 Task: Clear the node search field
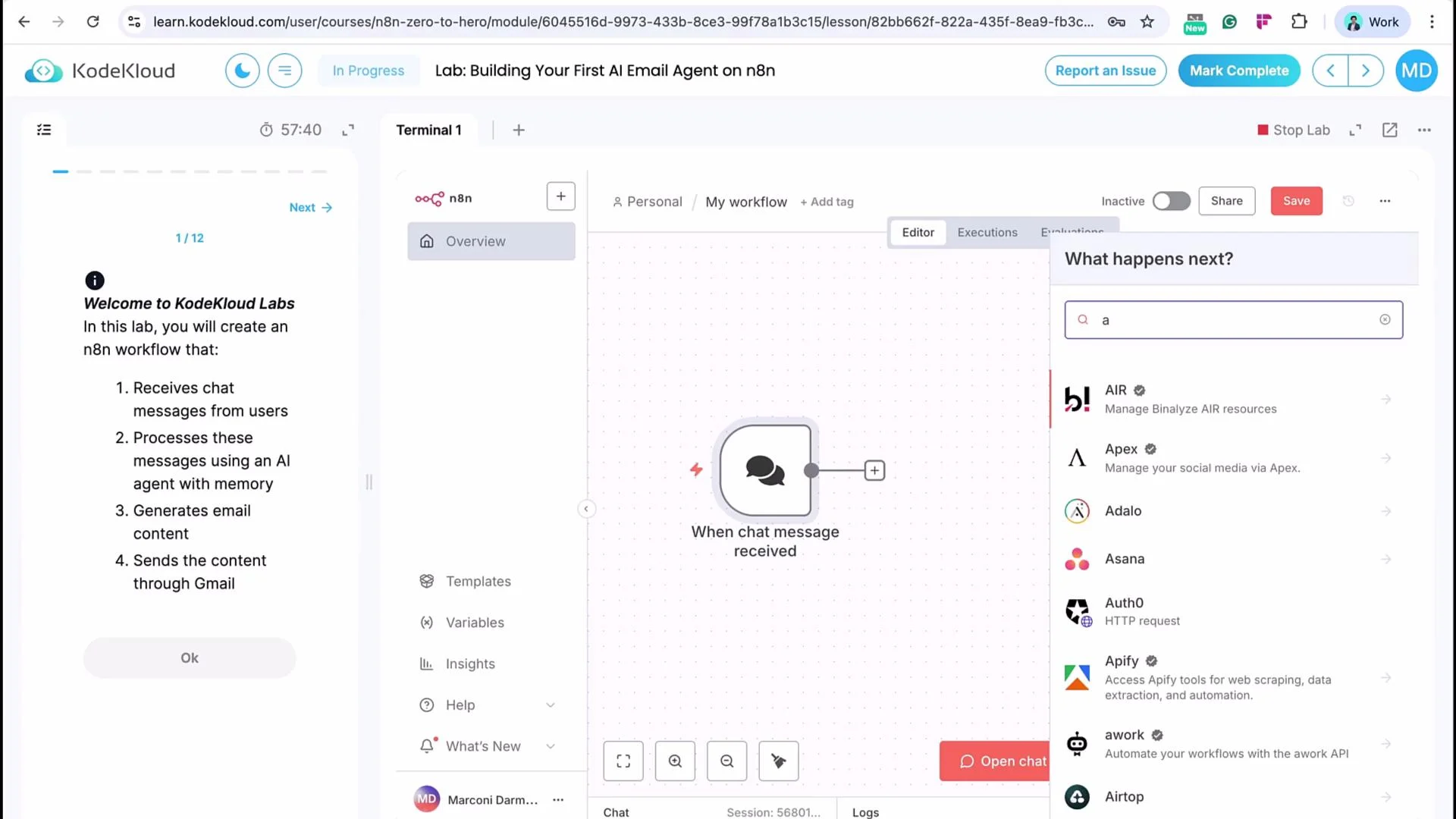pyautogui.click(x=1385, y=320)
